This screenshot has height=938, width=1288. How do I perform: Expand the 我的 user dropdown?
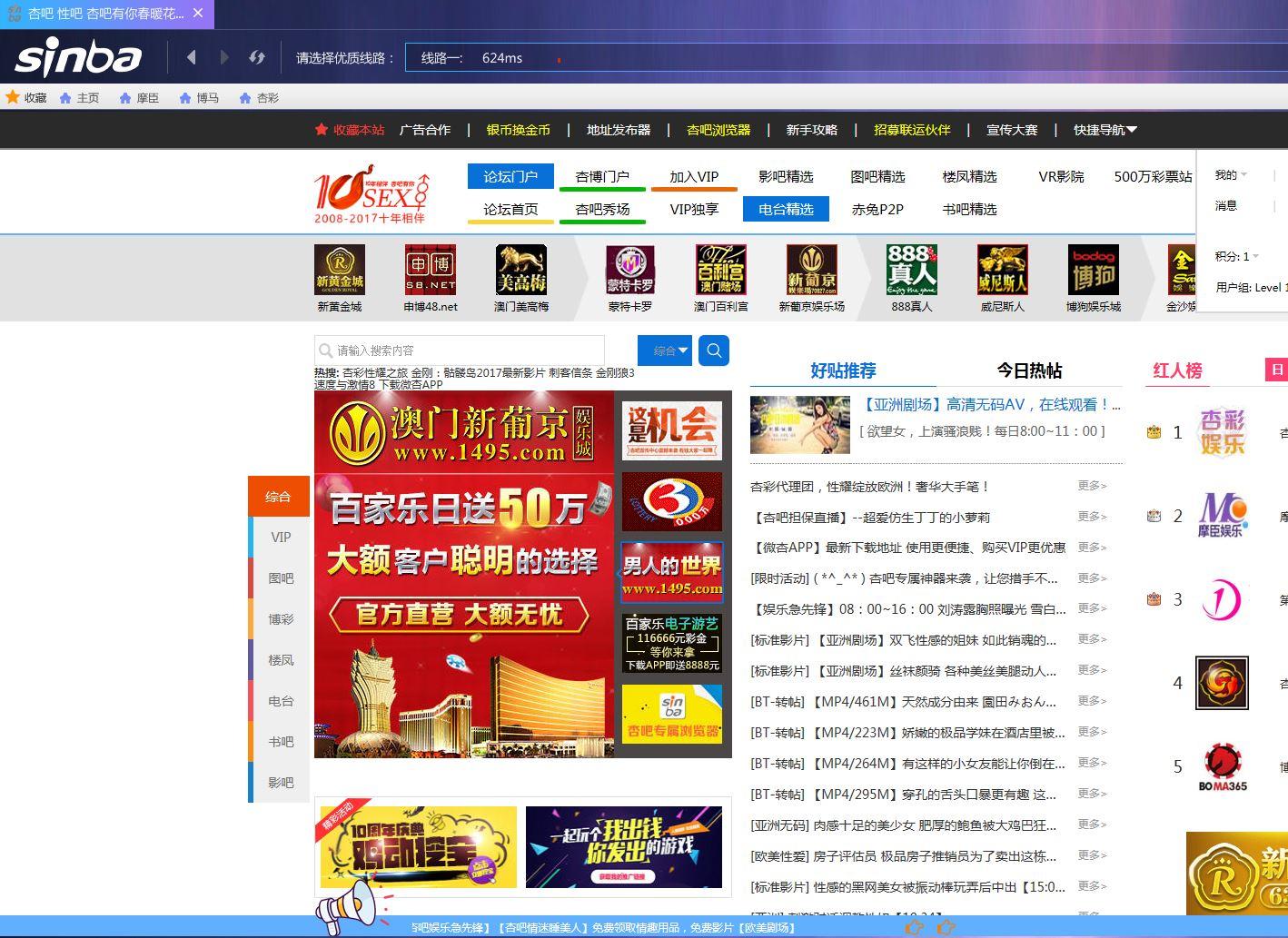point(1231,175)
